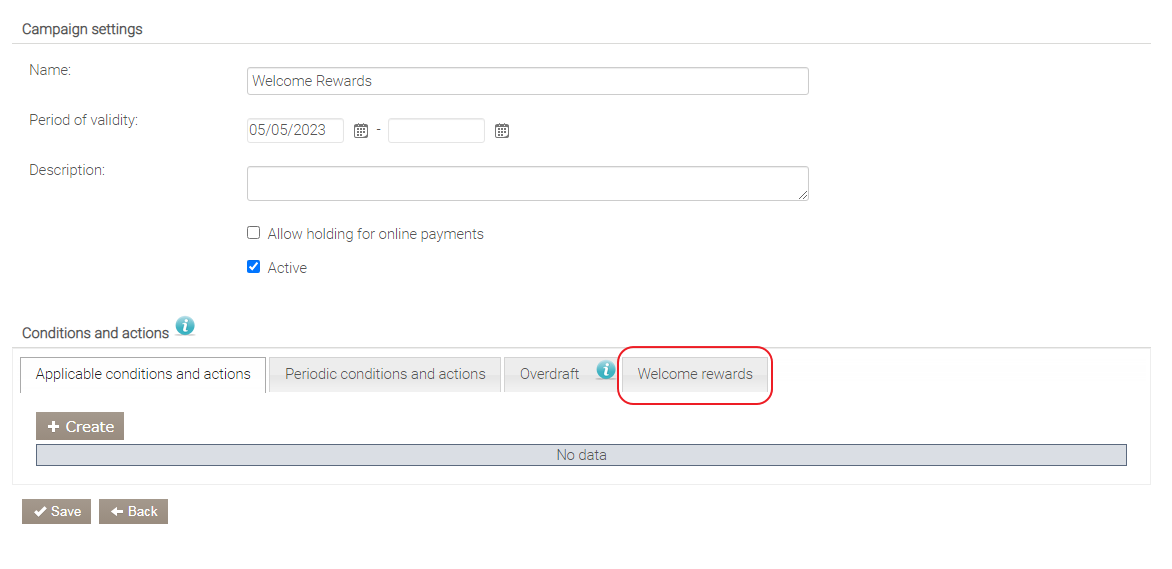
Task: Go back using the Back button
Action: 133,511
